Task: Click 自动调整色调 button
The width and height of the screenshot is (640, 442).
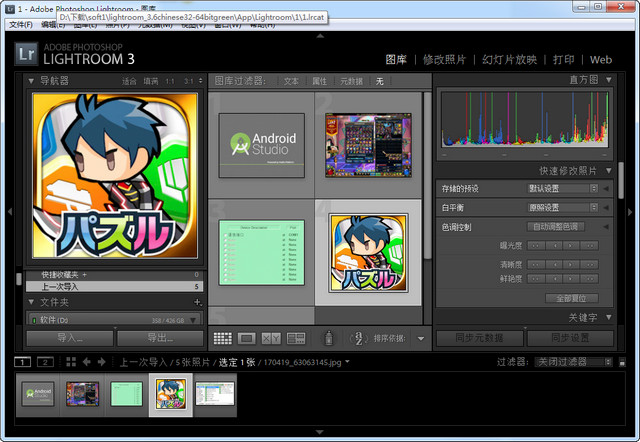Action: (556, 227)
